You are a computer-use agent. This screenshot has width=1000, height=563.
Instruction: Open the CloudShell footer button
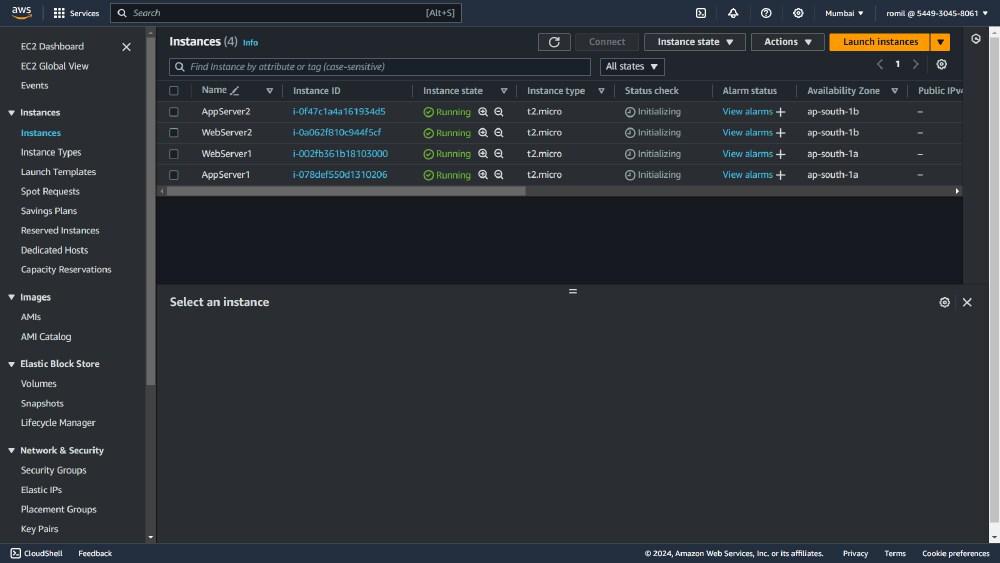(36, 553)
